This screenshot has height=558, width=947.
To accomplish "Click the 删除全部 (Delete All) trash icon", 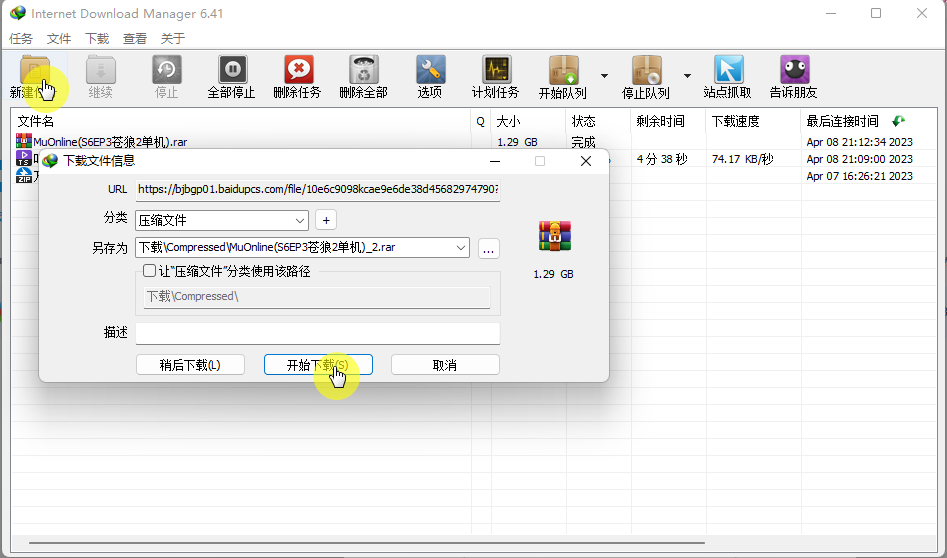I will [363, 70].
